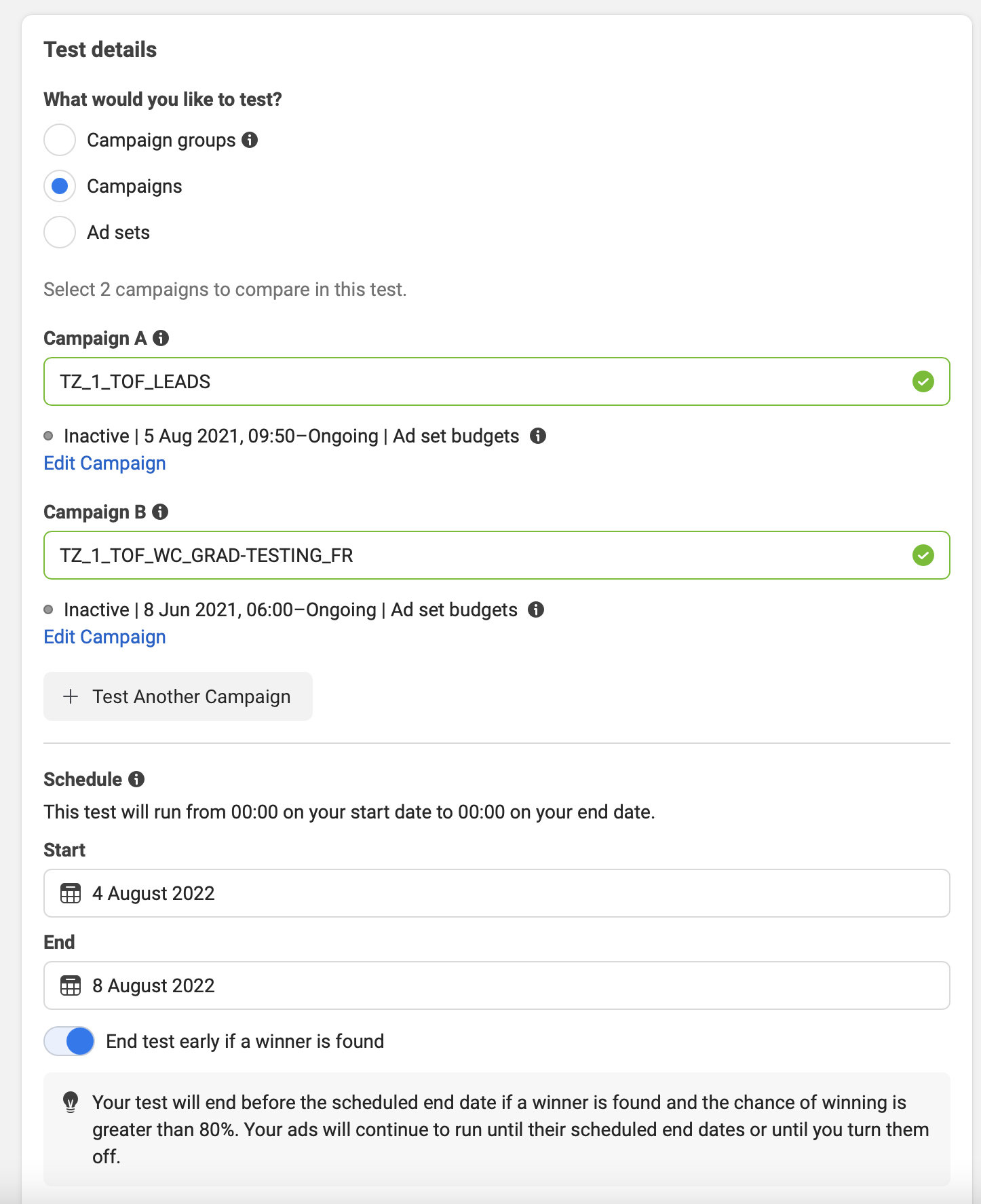Click Edit Campaign link under Campaign B
The width and height of the screenshot is (981, 1204).
point(105,637)
